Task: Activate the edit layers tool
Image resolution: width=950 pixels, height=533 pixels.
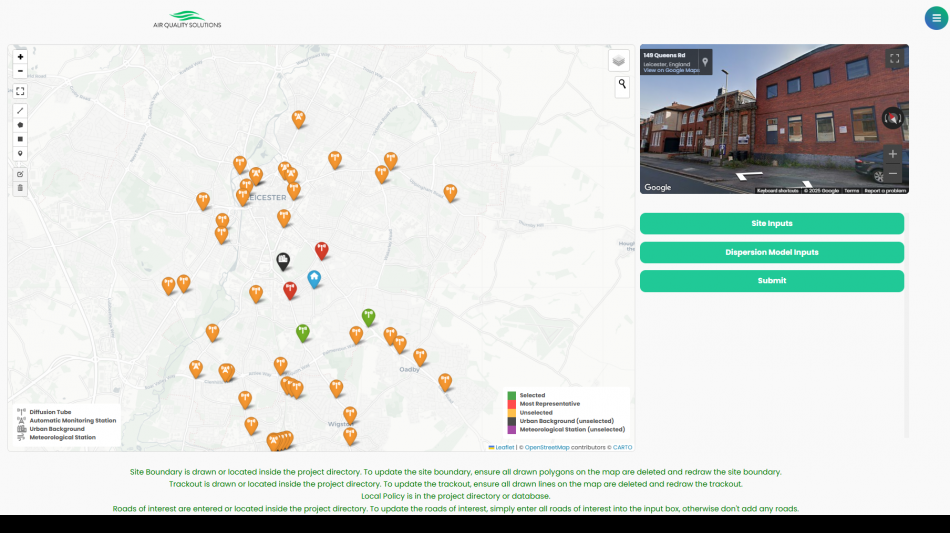Action: point(20,174)
